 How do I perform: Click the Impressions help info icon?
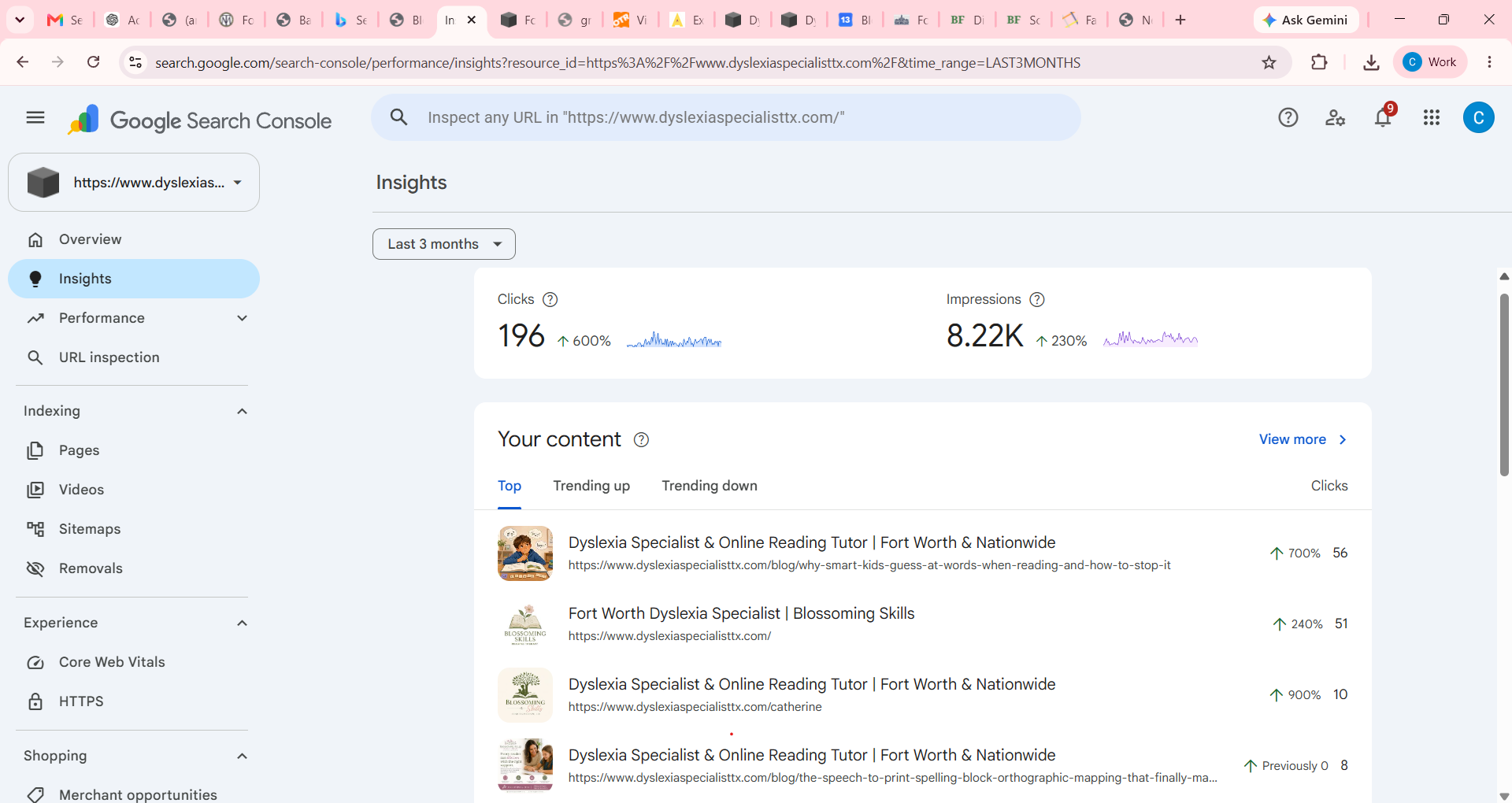click(x=1037, y=299)
